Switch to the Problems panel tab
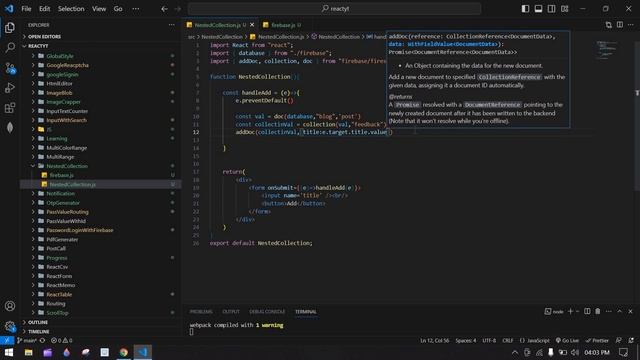The width and height of the screenshot is (640, 360). pyautogui.click(x=201, y=312)
